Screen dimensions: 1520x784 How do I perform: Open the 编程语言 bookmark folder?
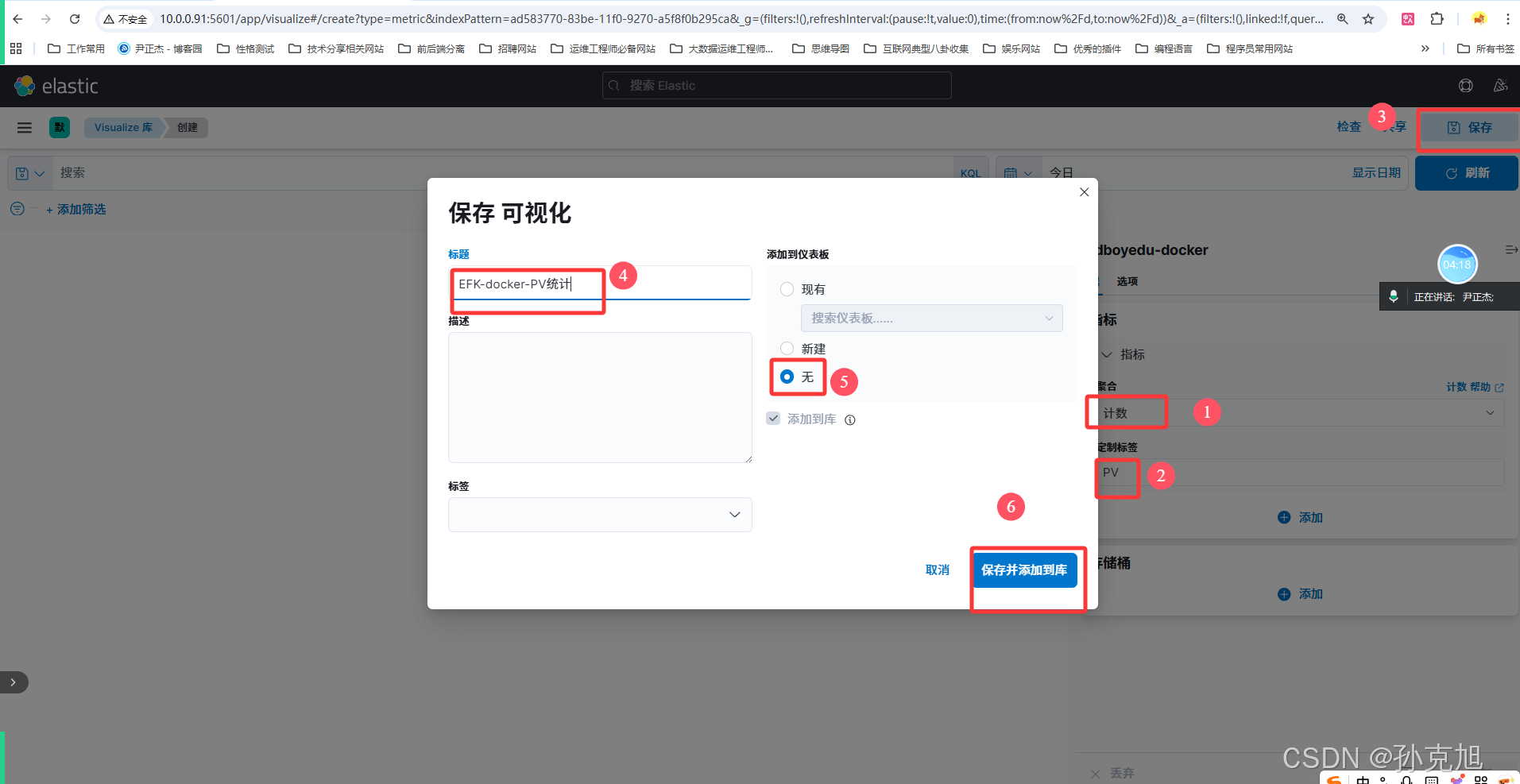coord(1164,48)
